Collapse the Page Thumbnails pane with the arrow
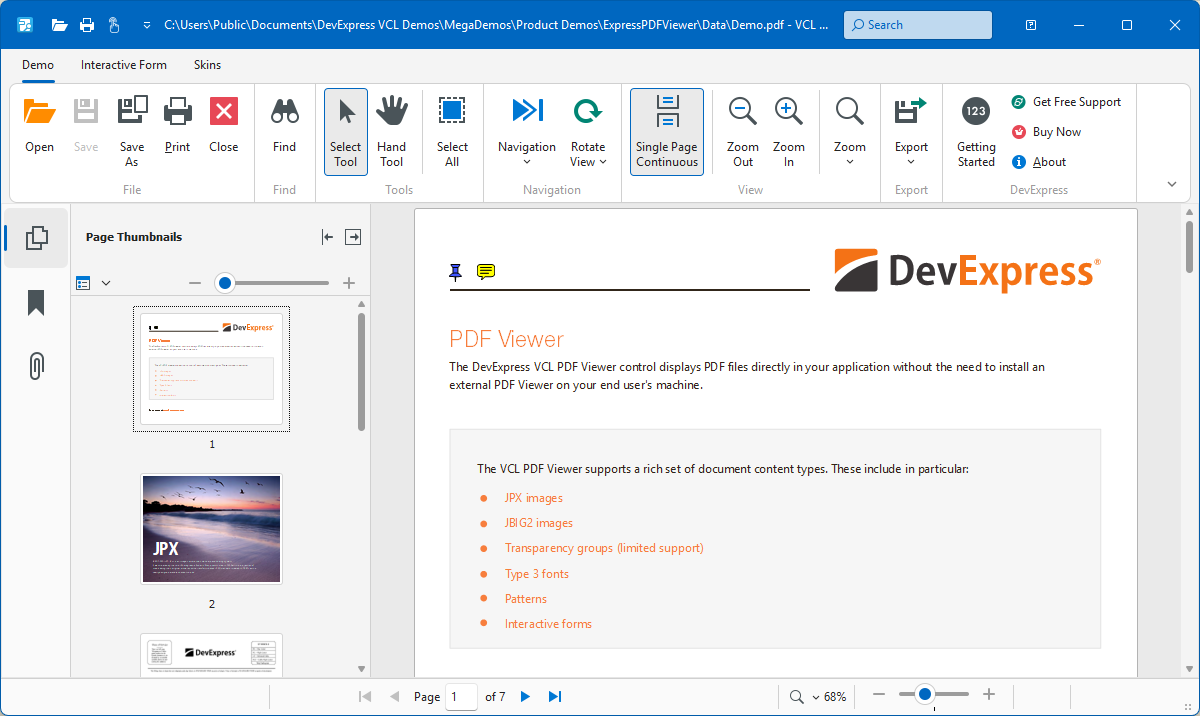This screenshot has width=1200, height=716. point(327,237)
